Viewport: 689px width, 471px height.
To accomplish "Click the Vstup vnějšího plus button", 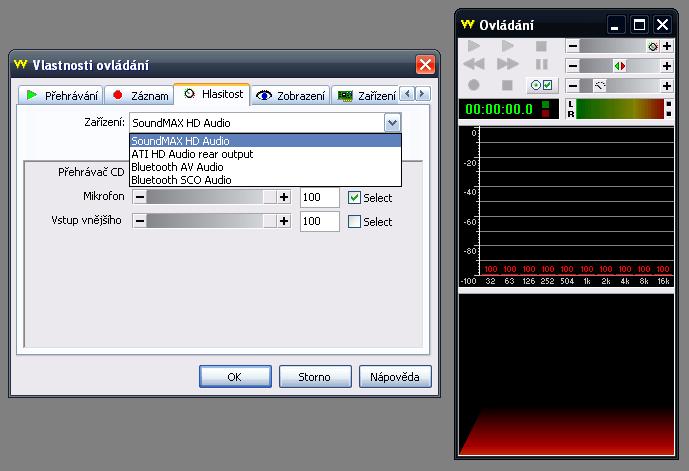I will pyautogui.click(x=284, y=221).
